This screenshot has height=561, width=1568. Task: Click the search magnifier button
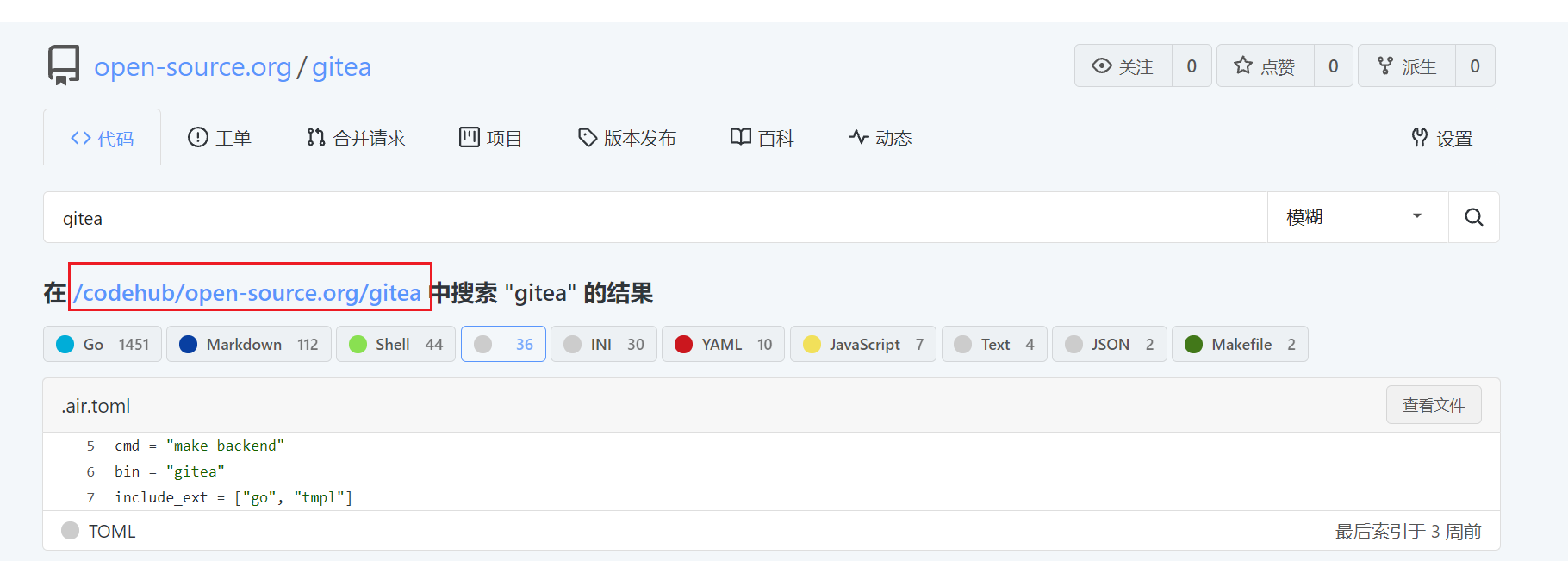1474,217
